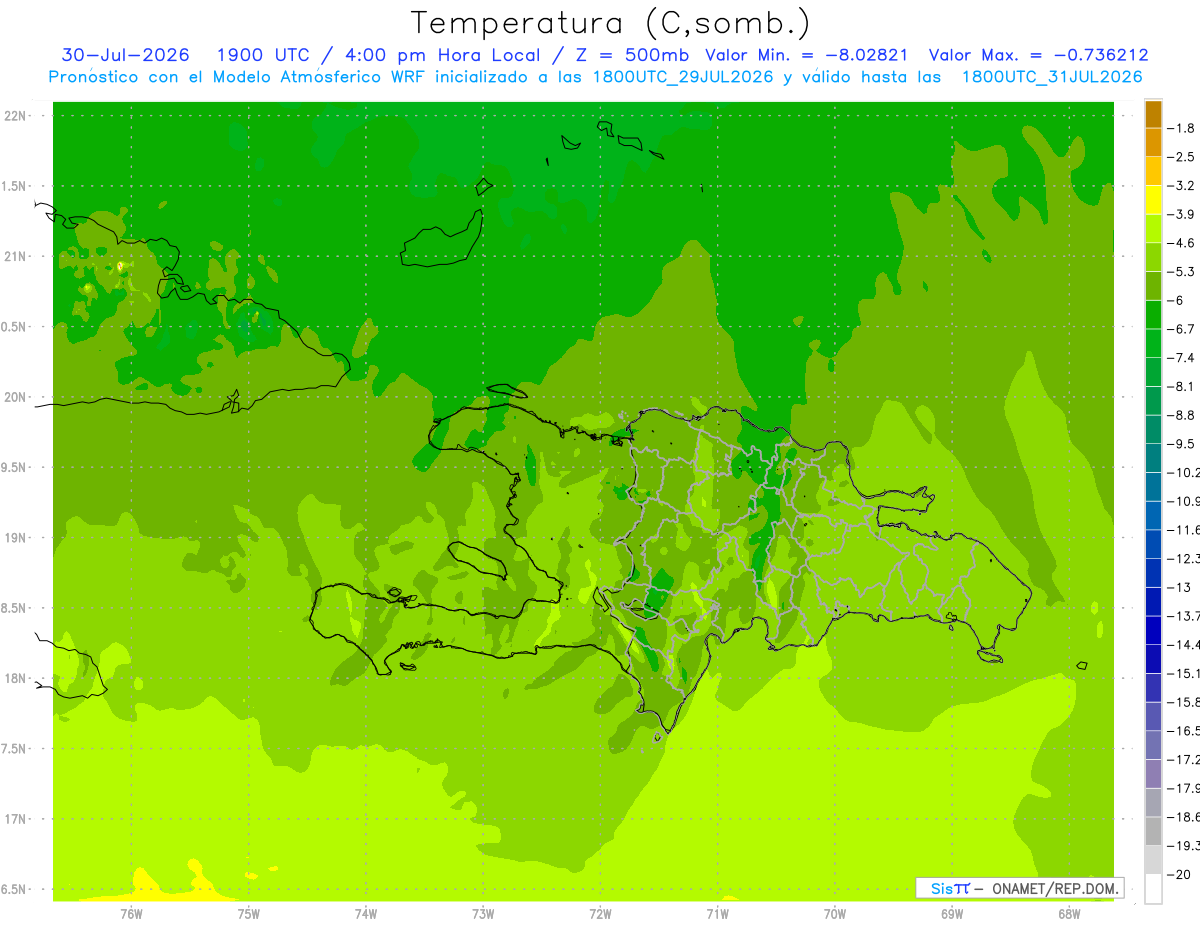Screen dimensions: 1200x927
Task: Click the '1800UTC_29JUL2026' initialization time
Action: pyautogui.click(x=683, y=77)
